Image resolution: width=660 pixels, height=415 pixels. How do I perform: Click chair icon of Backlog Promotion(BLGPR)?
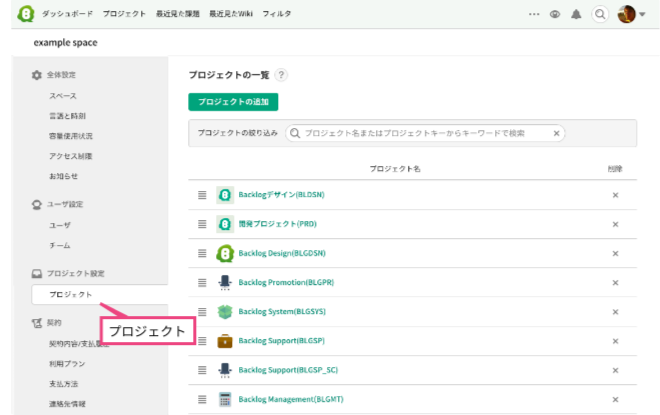pyautogui.click(x=225, y=282)
